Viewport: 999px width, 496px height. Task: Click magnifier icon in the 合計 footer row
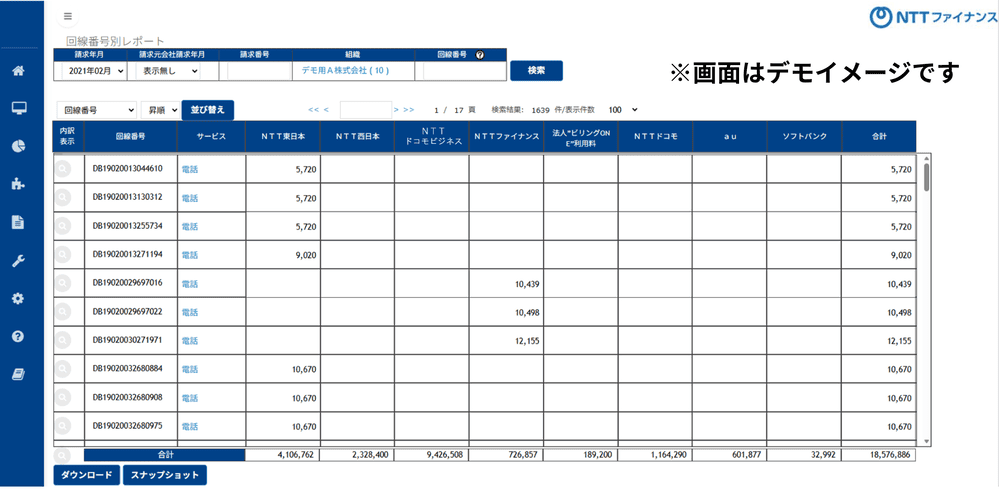[x=62, y=456]
